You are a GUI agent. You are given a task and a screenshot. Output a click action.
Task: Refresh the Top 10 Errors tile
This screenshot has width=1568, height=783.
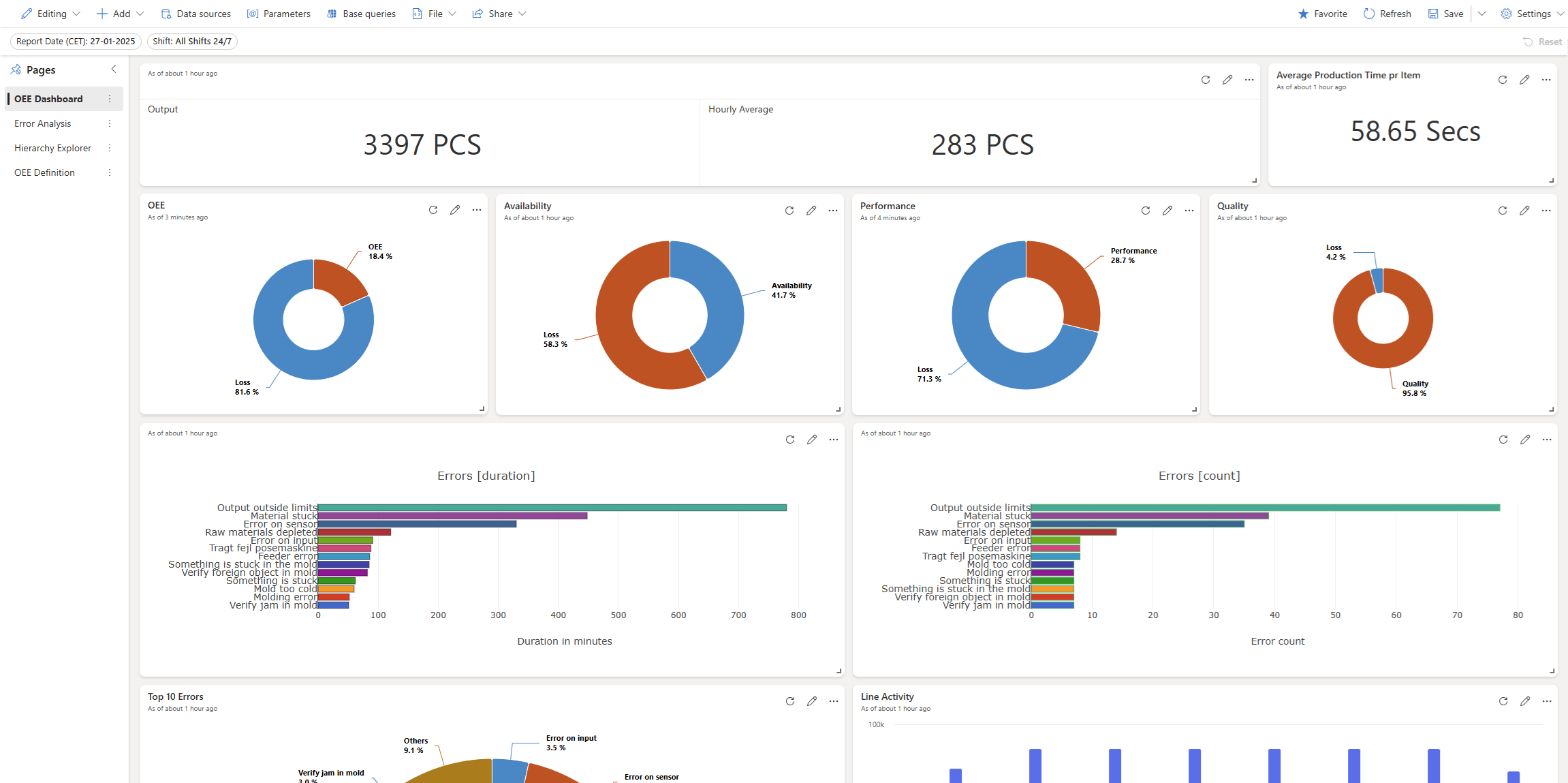tap(790, 701)
